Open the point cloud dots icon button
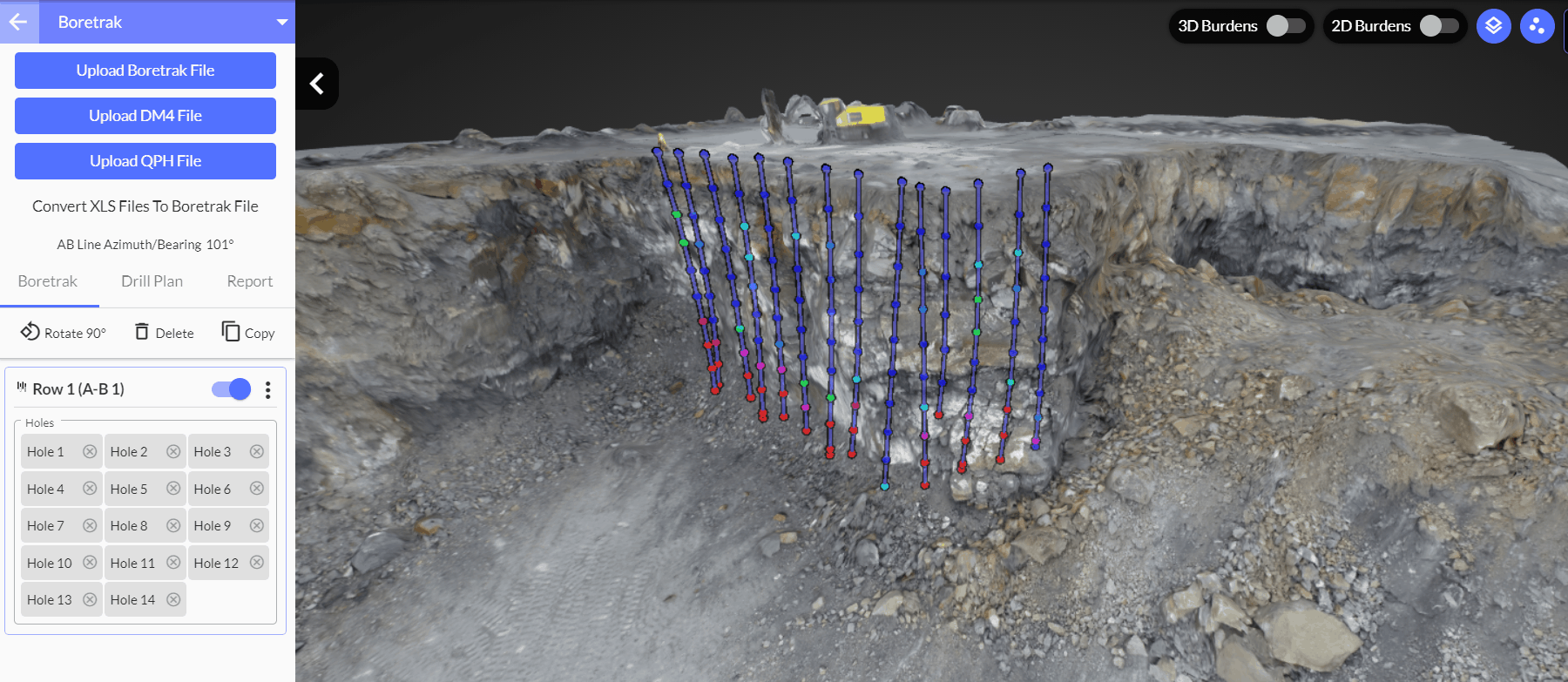The image size is (1568, 682). (x=1538, y=26)
